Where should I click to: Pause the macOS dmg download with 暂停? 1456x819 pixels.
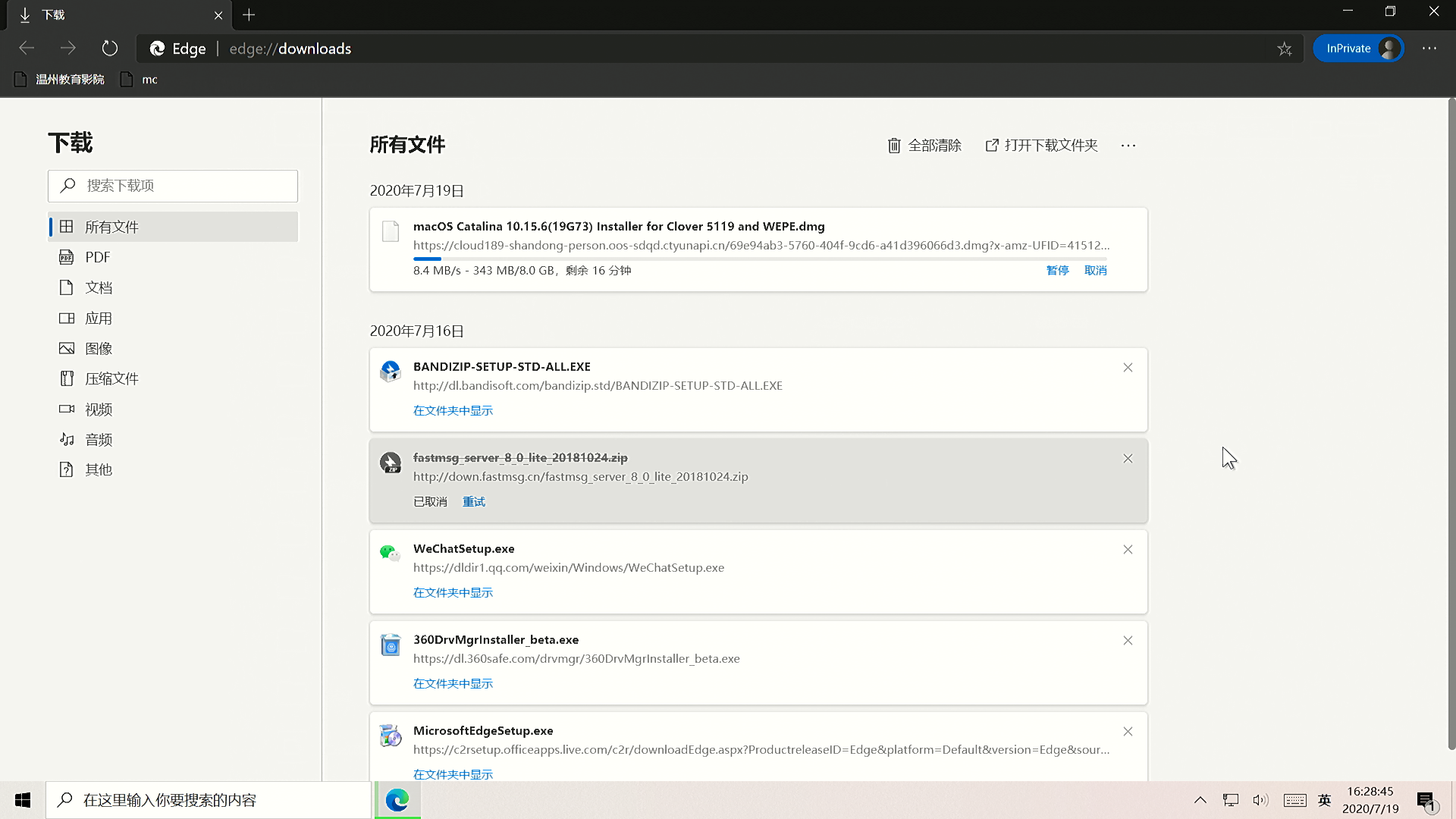tap(1057, 271)
